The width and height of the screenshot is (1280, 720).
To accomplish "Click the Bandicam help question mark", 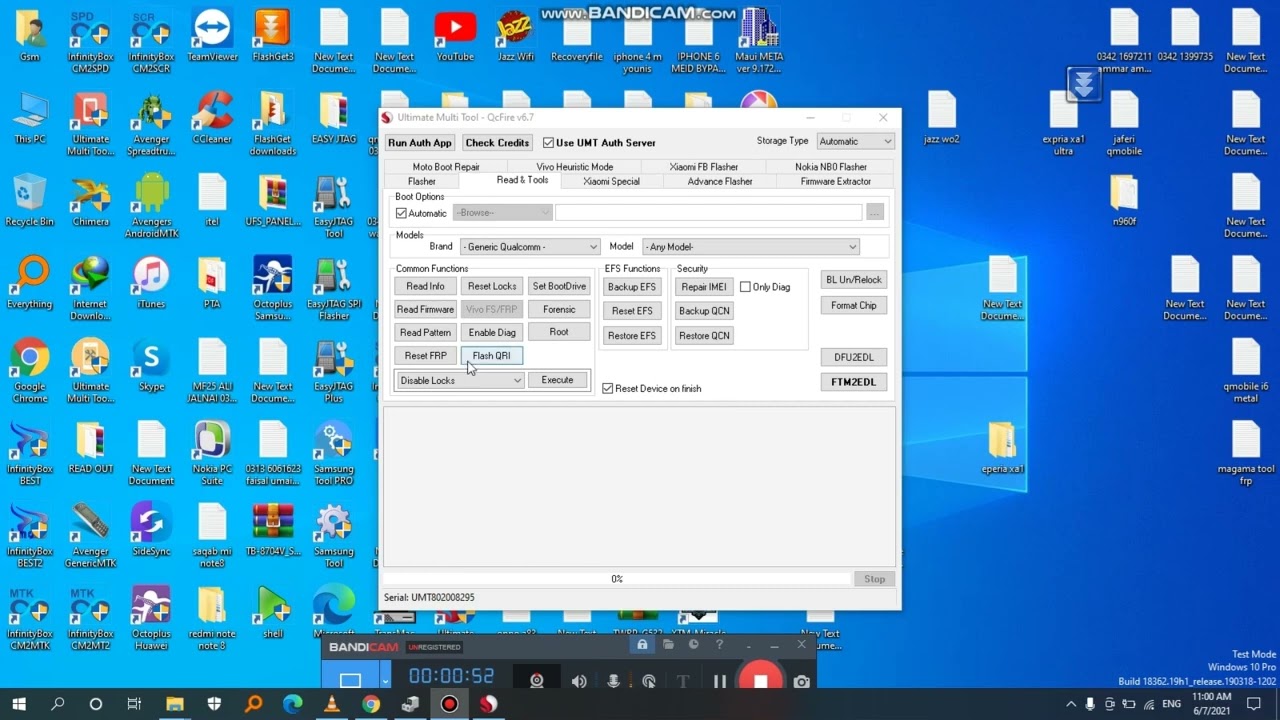I will point(719,645).
